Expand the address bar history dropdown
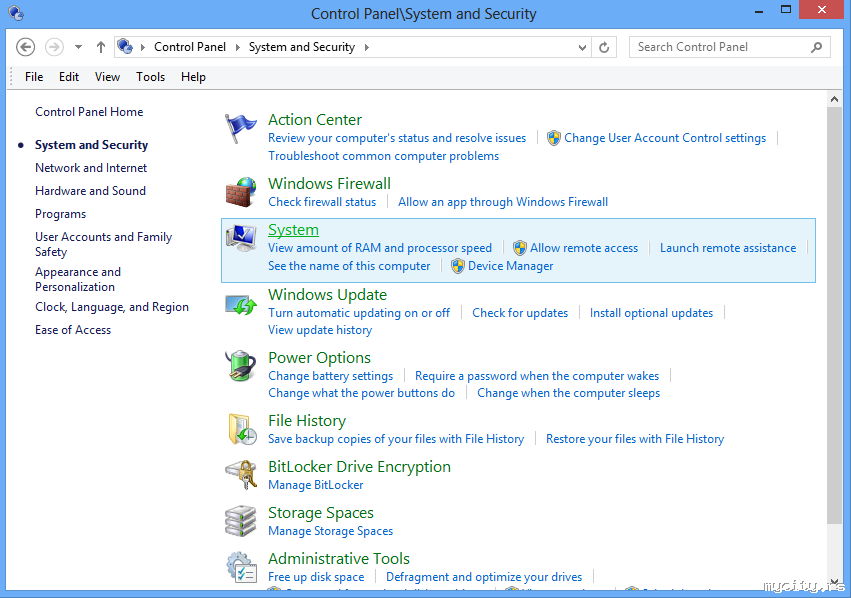The height and width of the screenshot is (598, 851). [x=582, y=48]
